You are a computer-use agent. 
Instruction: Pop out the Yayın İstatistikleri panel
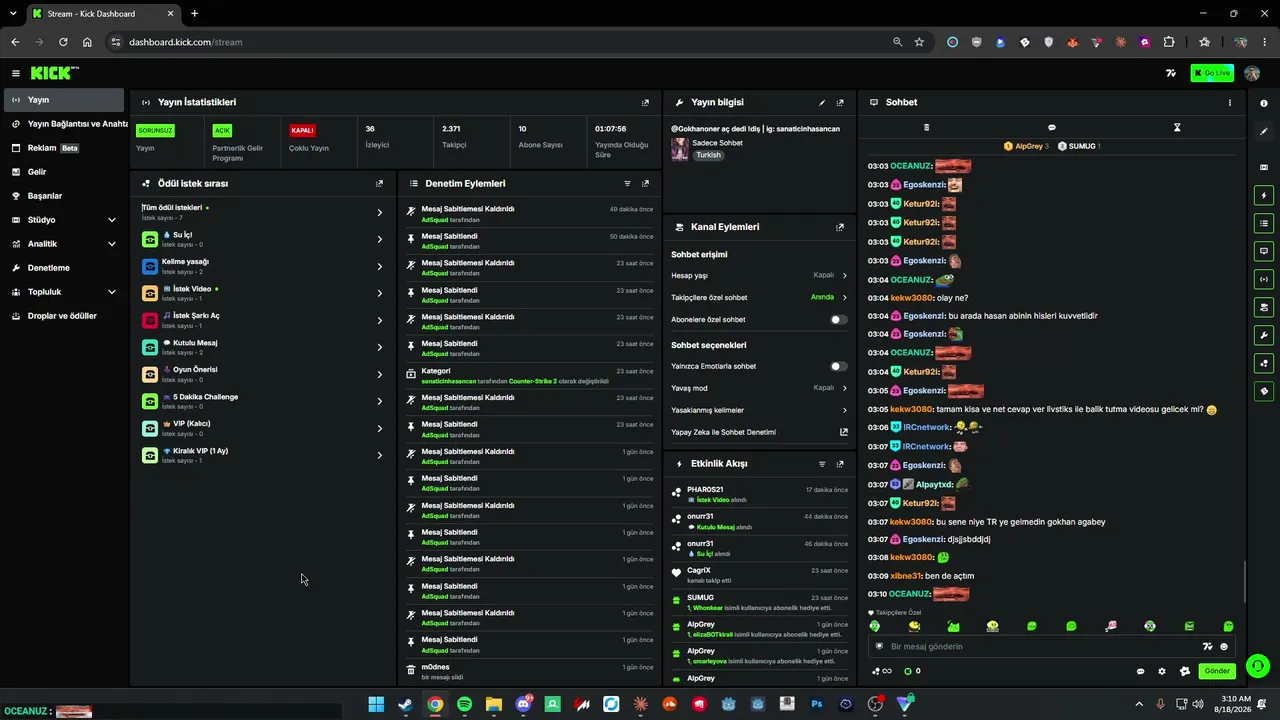click(x=645, y=102)
